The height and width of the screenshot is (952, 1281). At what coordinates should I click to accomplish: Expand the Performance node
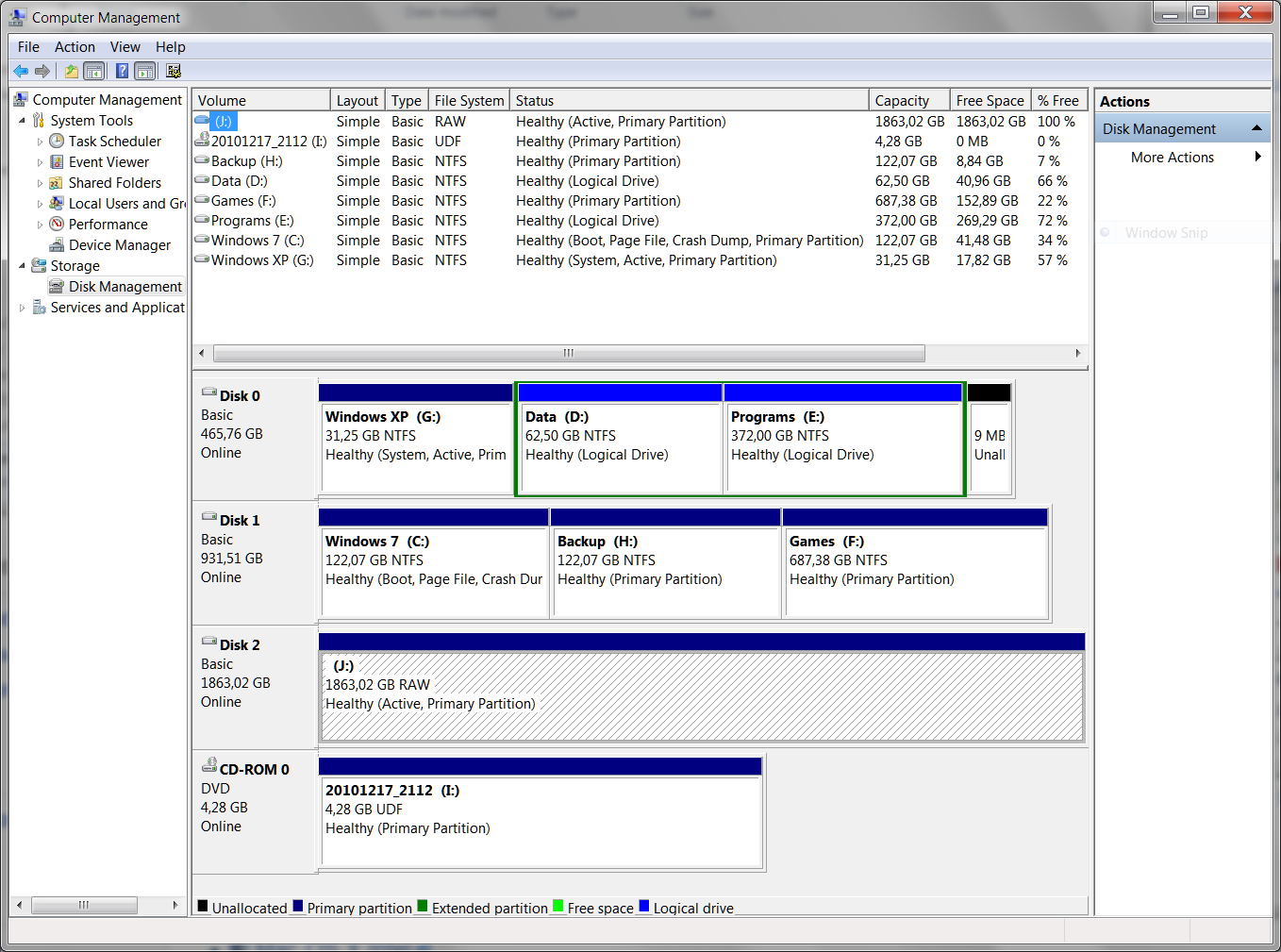[40, 225]
